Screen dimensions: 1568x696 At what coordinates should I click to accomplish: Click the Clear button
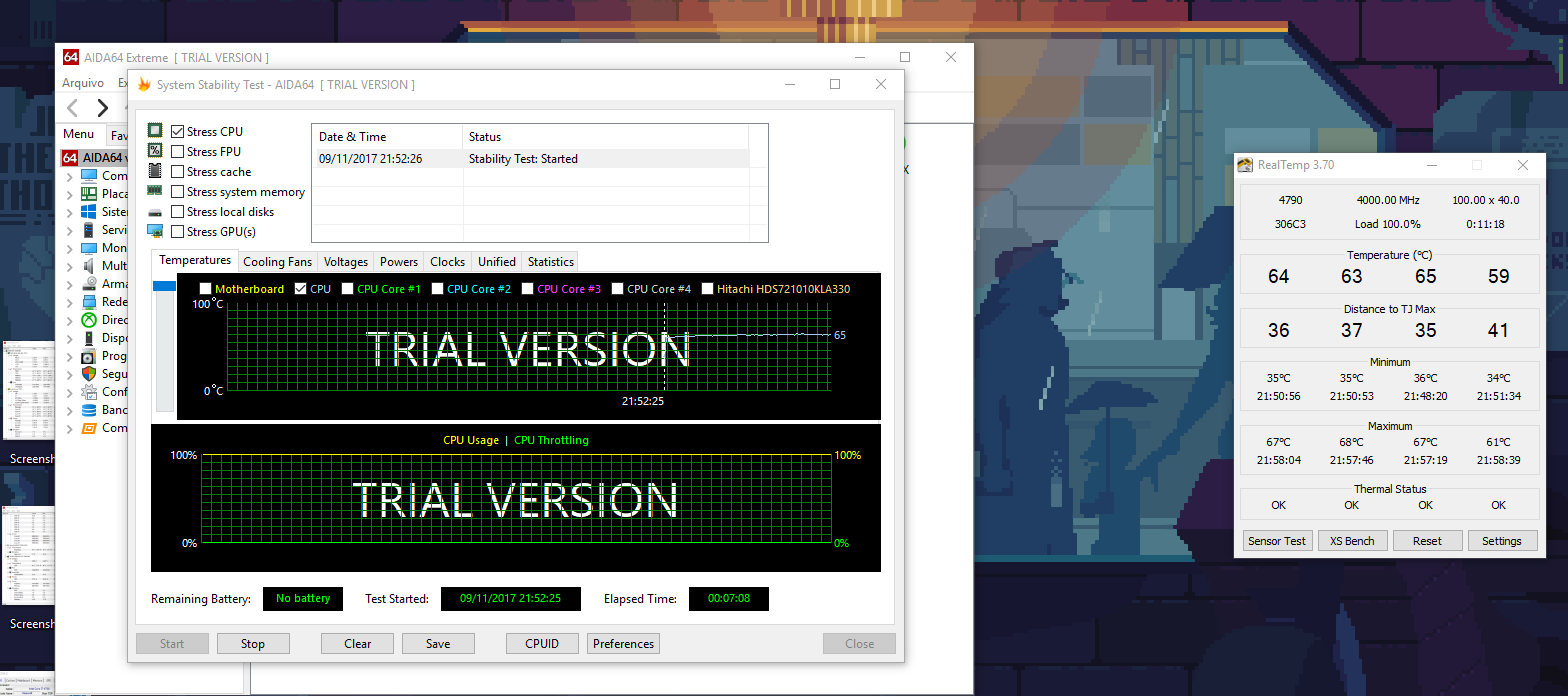(x=357, y=644)
